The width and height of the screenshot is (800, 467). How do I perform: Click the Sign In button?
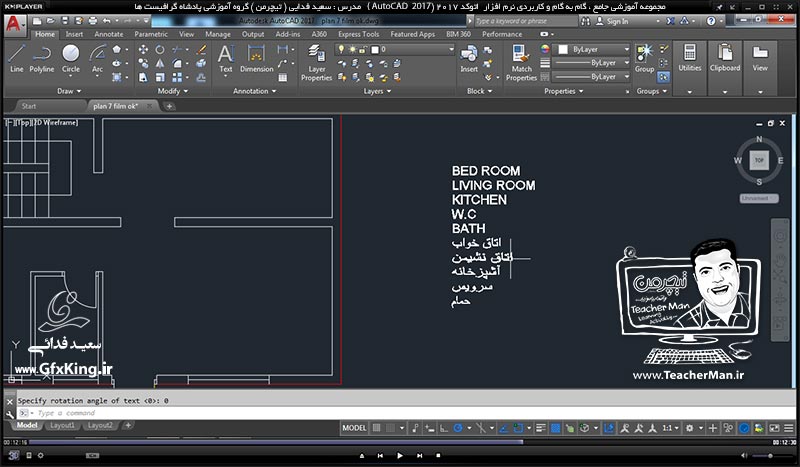[612, 21]
